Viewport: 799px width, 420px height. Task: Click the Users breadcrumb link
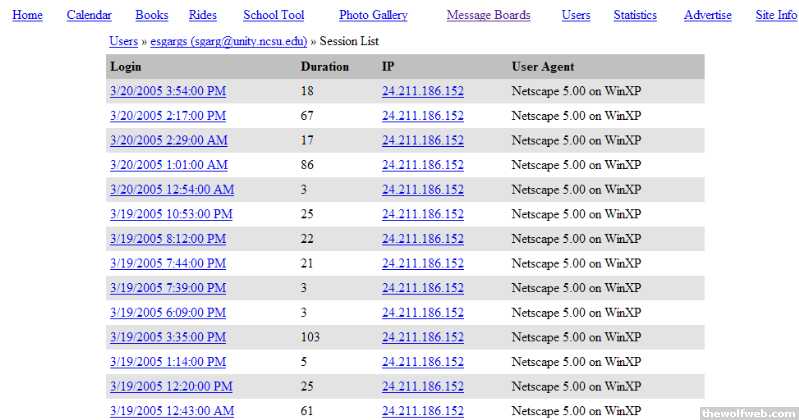124,41
